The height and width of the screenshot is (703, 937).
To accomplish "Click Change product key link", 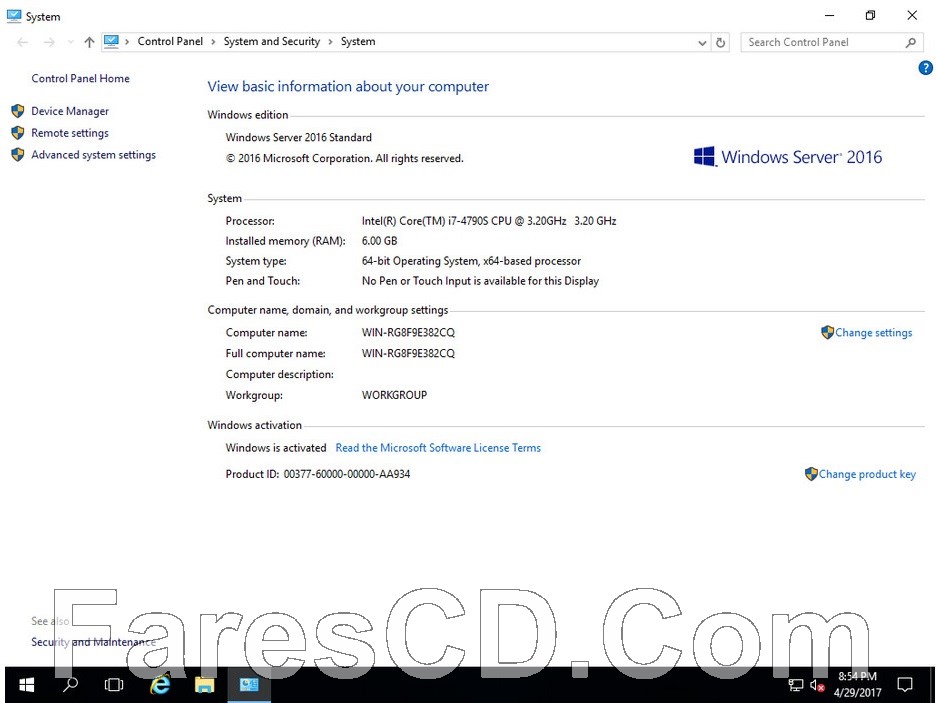I will (x=867, y=474).
